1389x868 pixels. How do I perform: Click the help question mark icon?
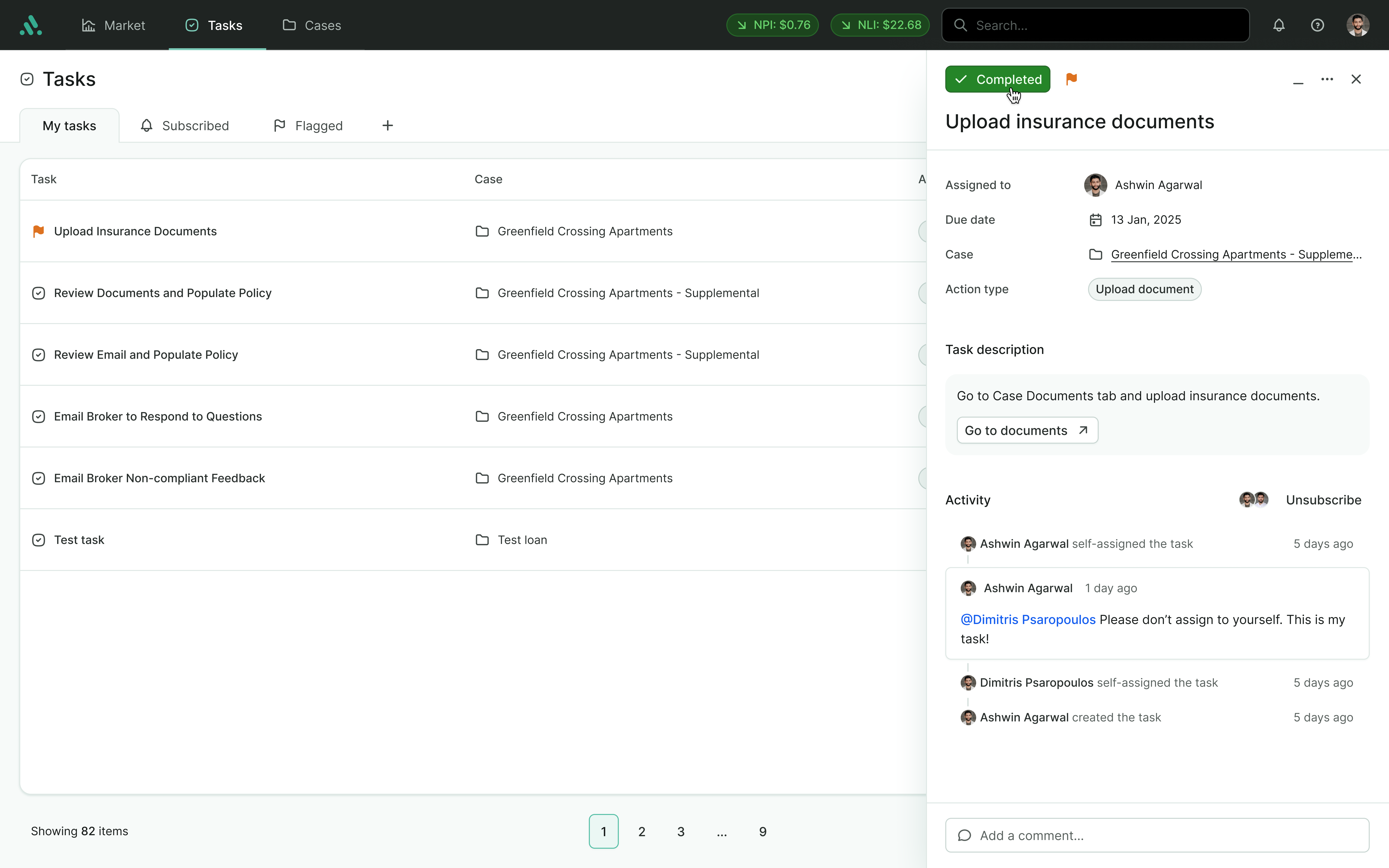tap(1317, 25)
